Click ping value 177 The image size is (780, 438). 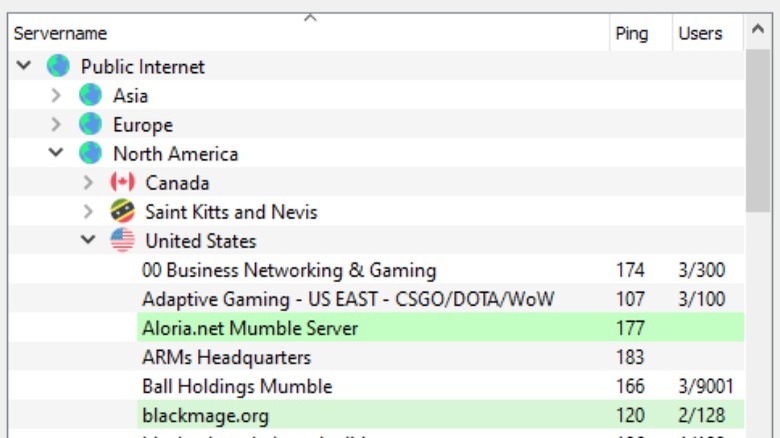(630, 328)
